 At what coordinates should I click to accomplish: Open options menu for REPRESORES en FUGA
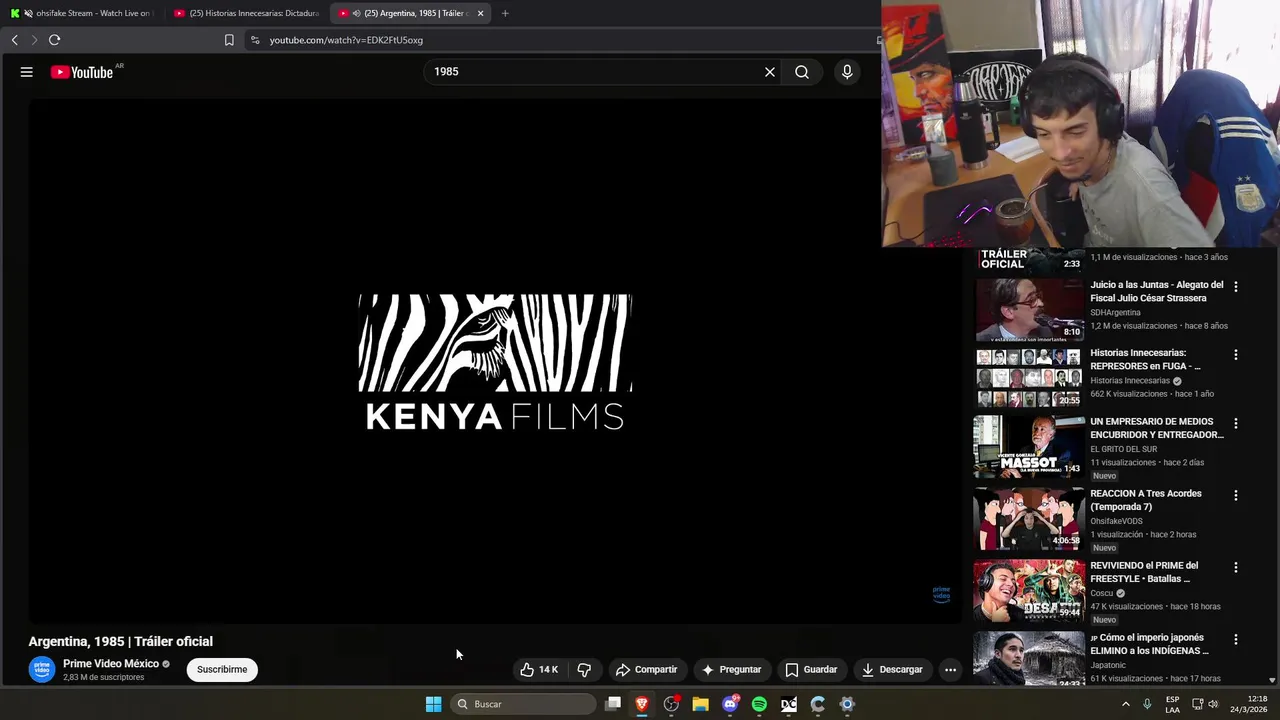(x=1236, y=355)
